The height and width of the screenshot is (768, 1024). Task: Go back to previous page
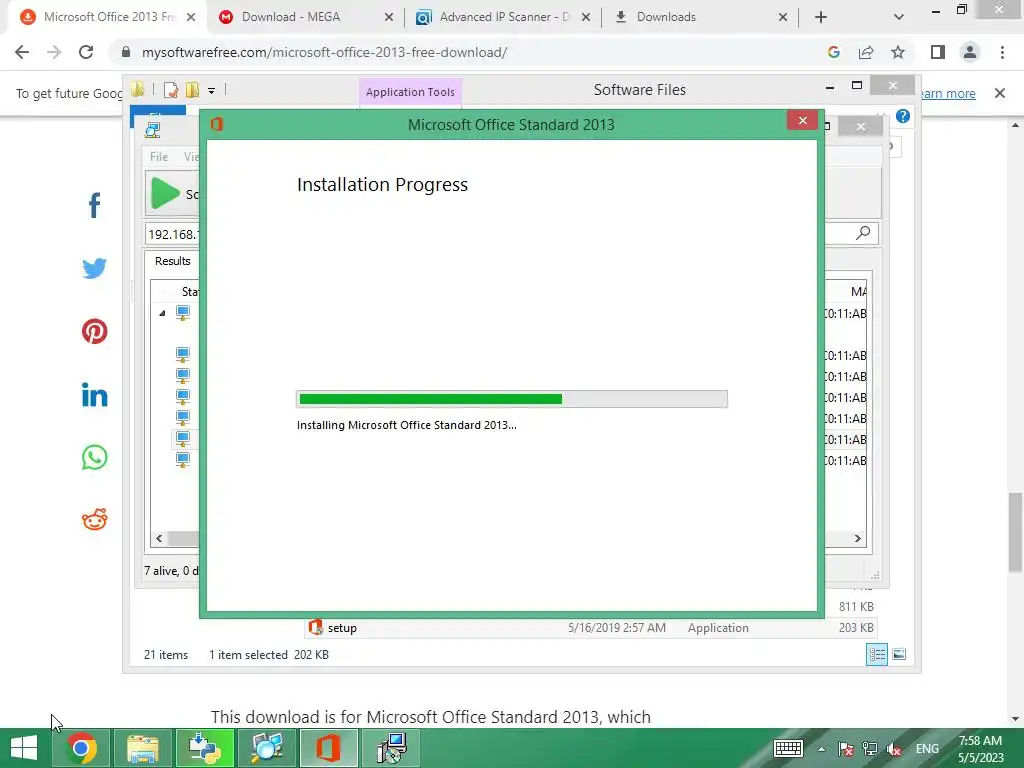(x=22, y=52)
